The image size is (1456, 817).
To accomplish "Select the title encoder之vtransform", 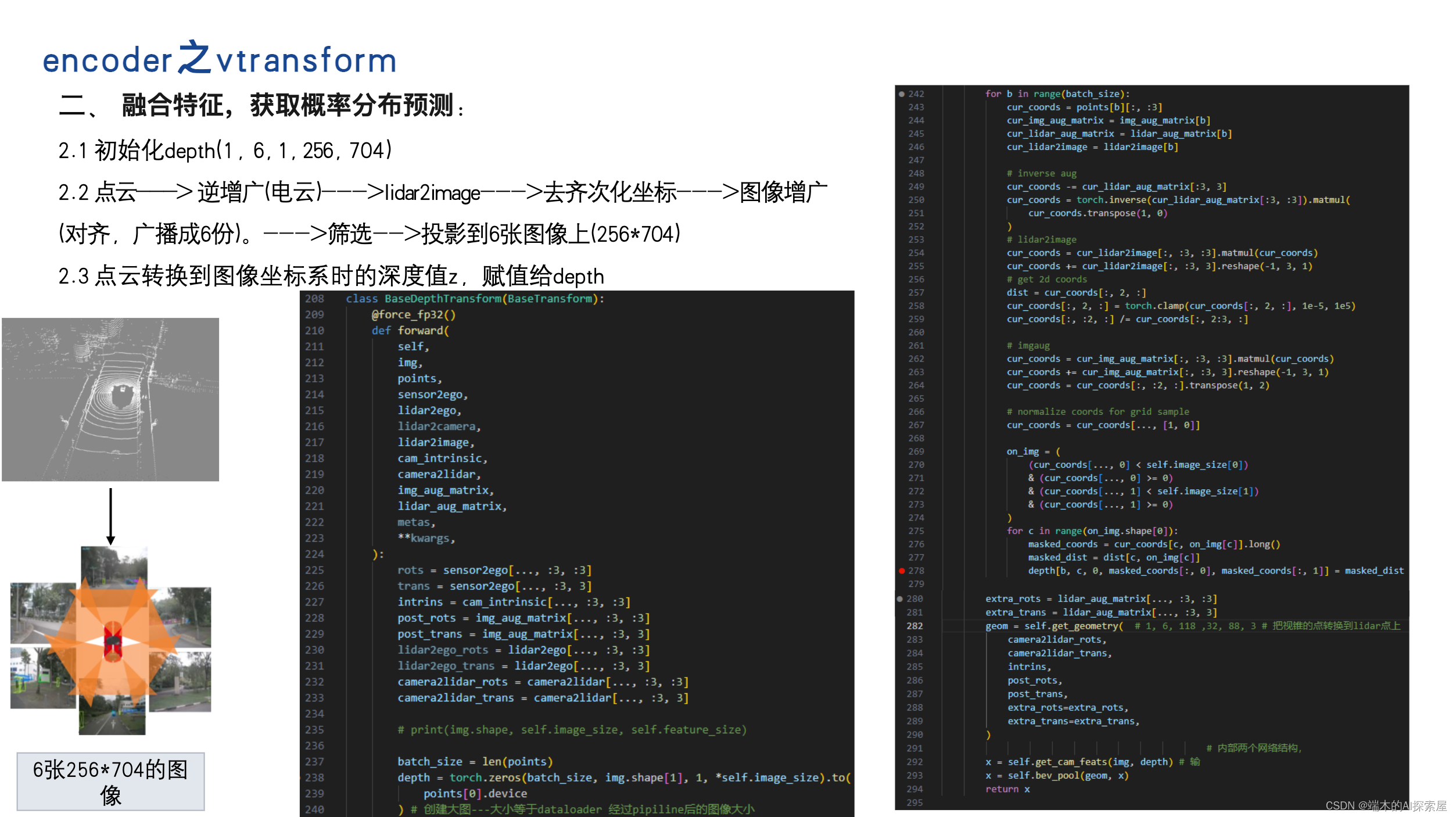I will 219,60.
